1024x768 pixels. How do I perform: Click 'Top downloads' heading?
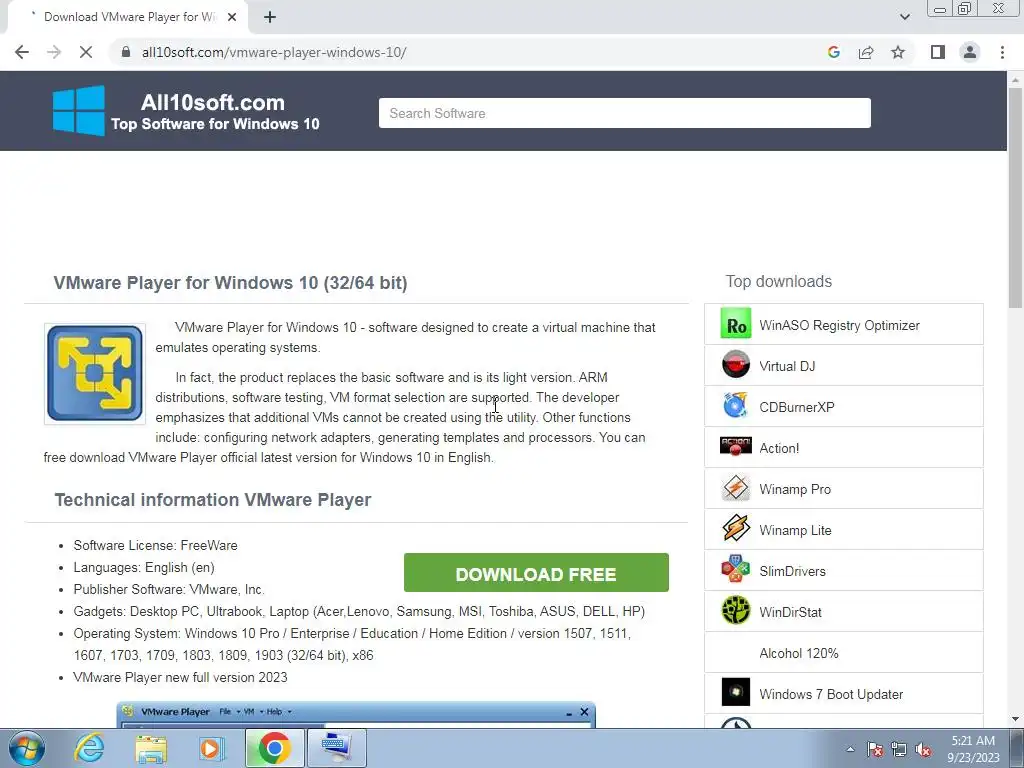coord(778,281)
